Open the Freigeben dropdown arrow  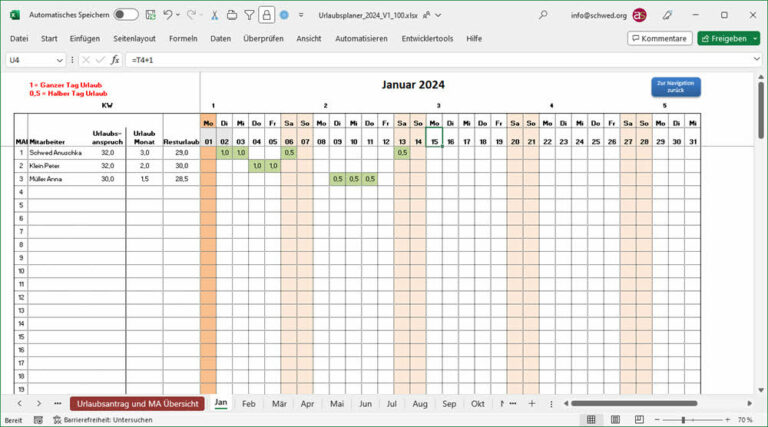click(756, 38)
